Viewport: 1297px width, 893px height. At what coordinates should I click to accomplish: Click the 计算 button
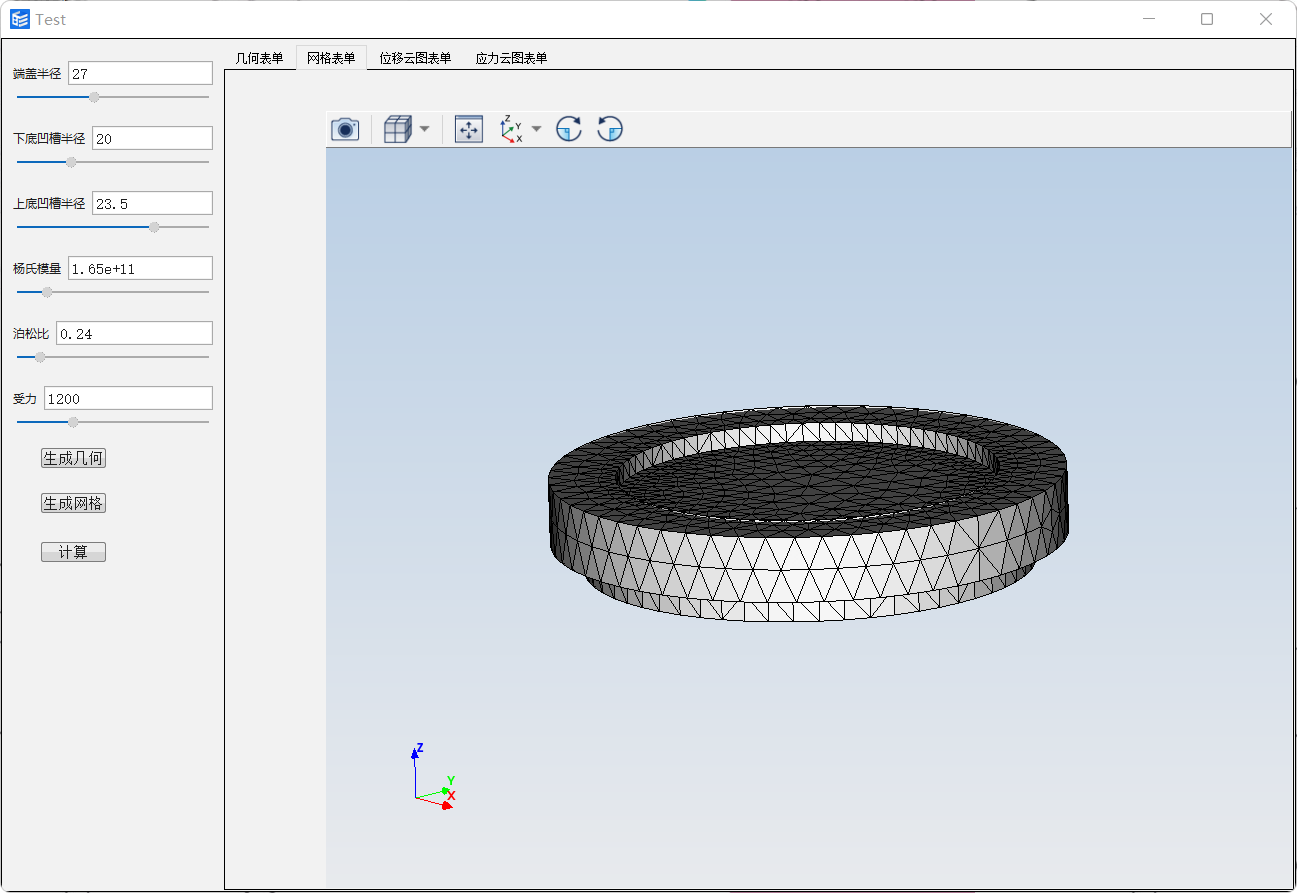click(73, 552)
